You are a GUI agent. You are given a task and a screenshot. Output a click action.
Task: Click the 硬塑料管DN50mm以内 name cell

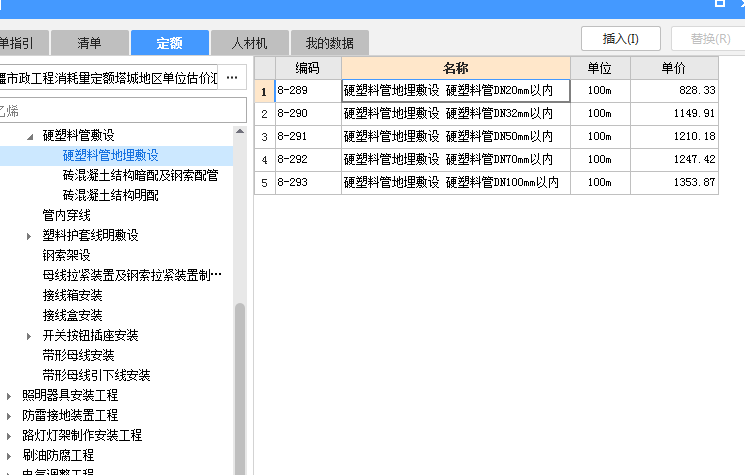click(456, 136)
